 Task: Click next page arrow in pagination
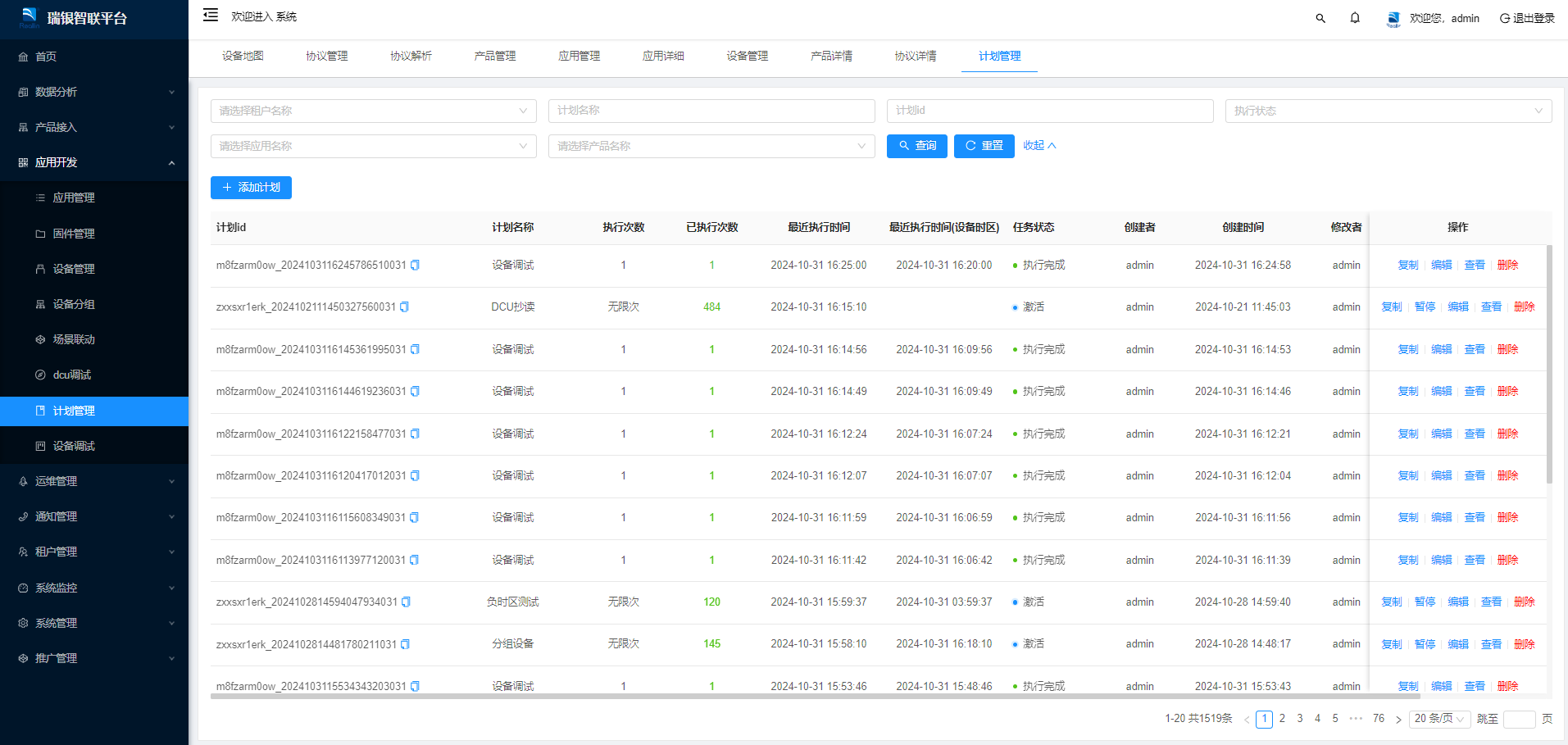tap(1398, 720)
